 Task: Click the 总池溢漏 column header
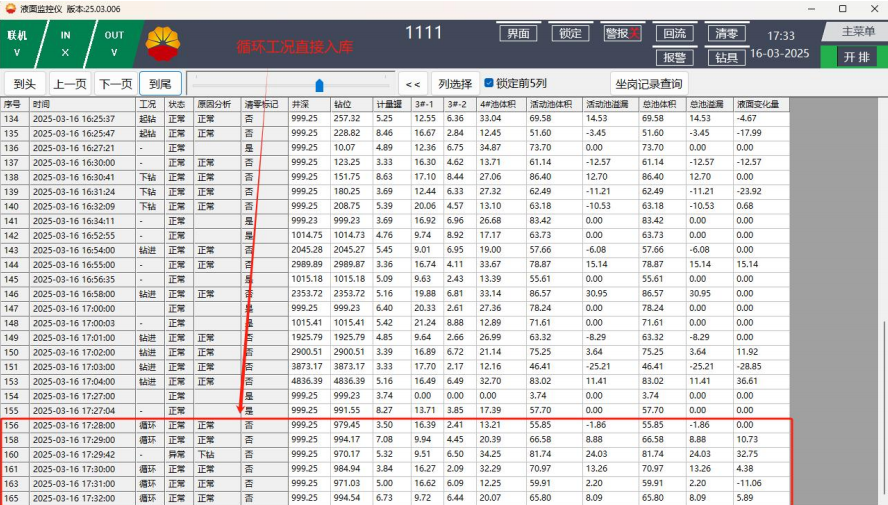710,104
